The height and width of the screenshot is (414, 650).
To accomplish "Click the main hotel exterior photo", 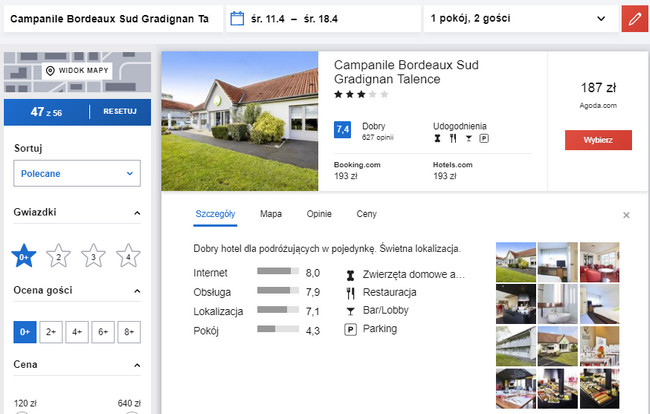I will pos(240,121).
